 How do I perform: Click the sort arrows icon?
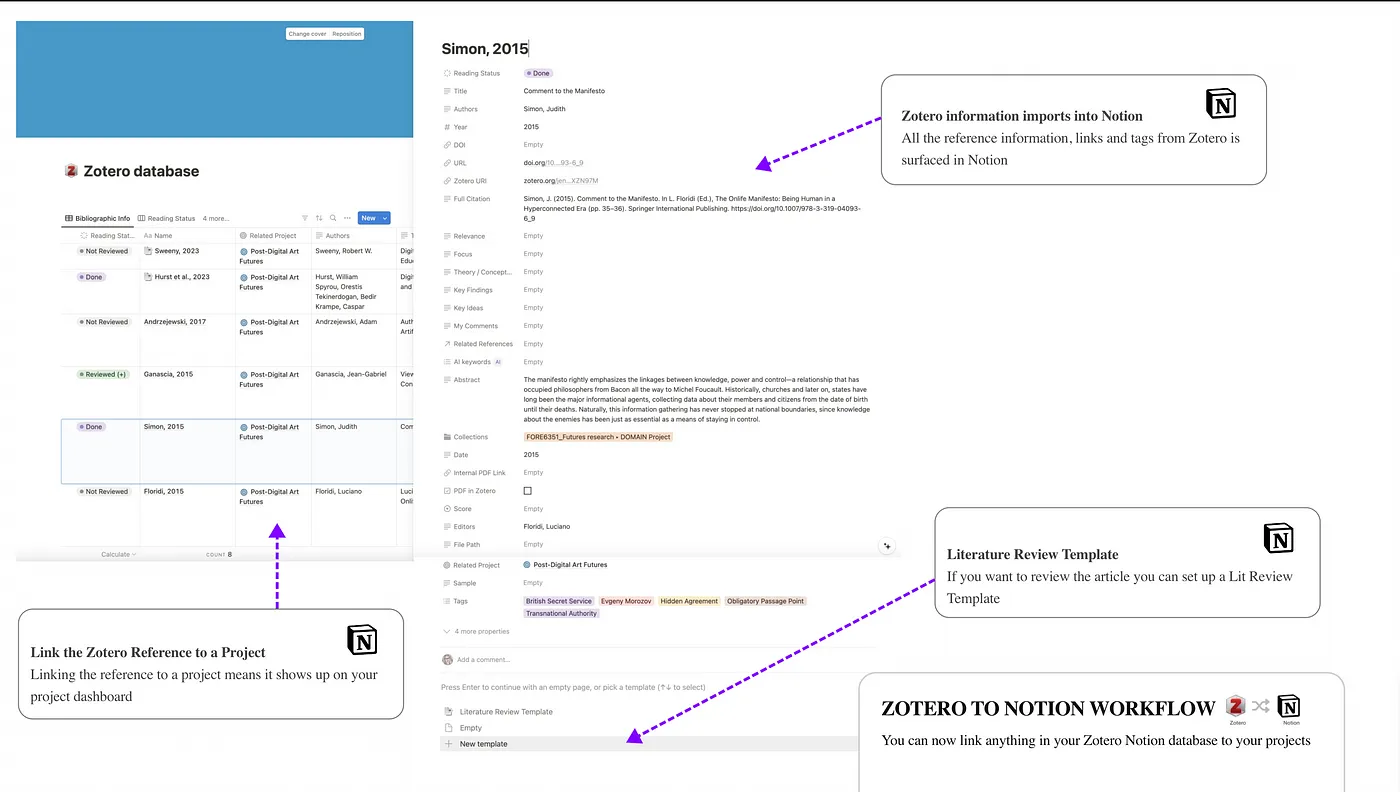(x=319, y=218)
